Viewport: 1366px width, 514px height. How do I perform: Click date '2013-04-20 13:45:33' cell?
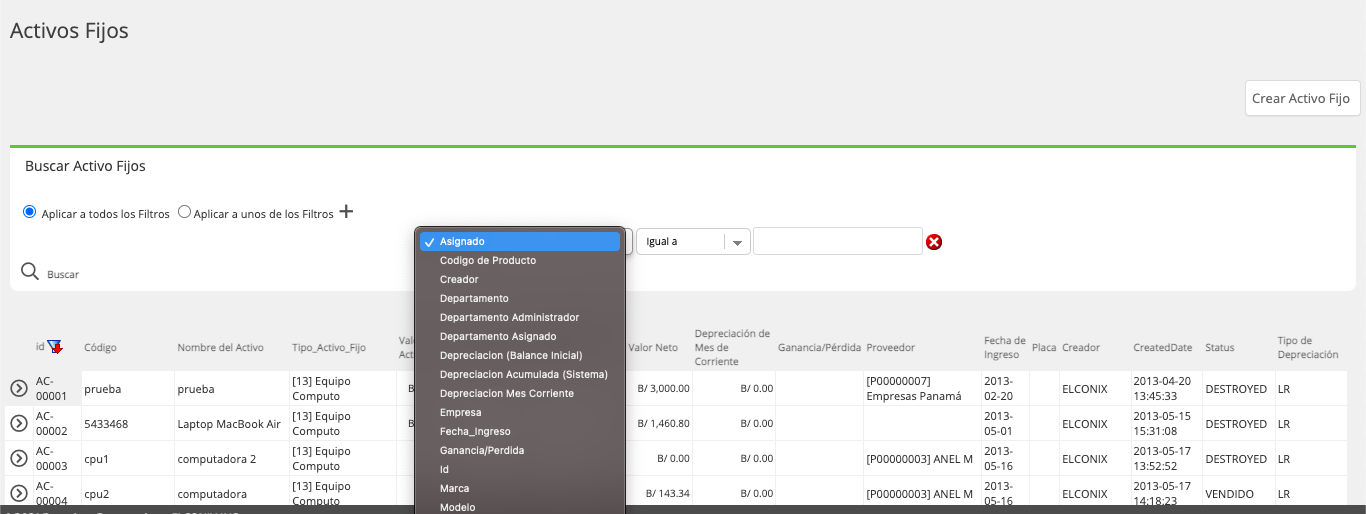pyautogui.click(x=1164, y=388)
